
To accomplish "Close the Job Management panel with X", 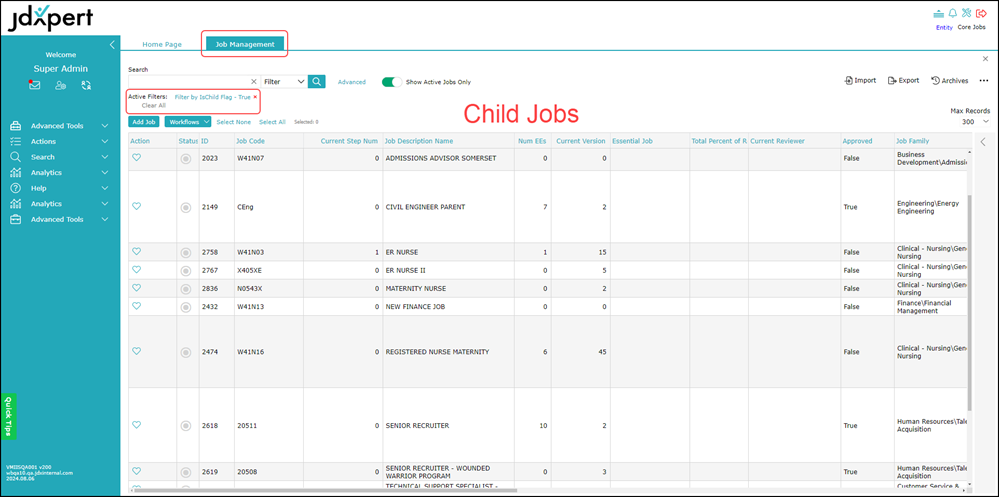I will tap(986, 59).
